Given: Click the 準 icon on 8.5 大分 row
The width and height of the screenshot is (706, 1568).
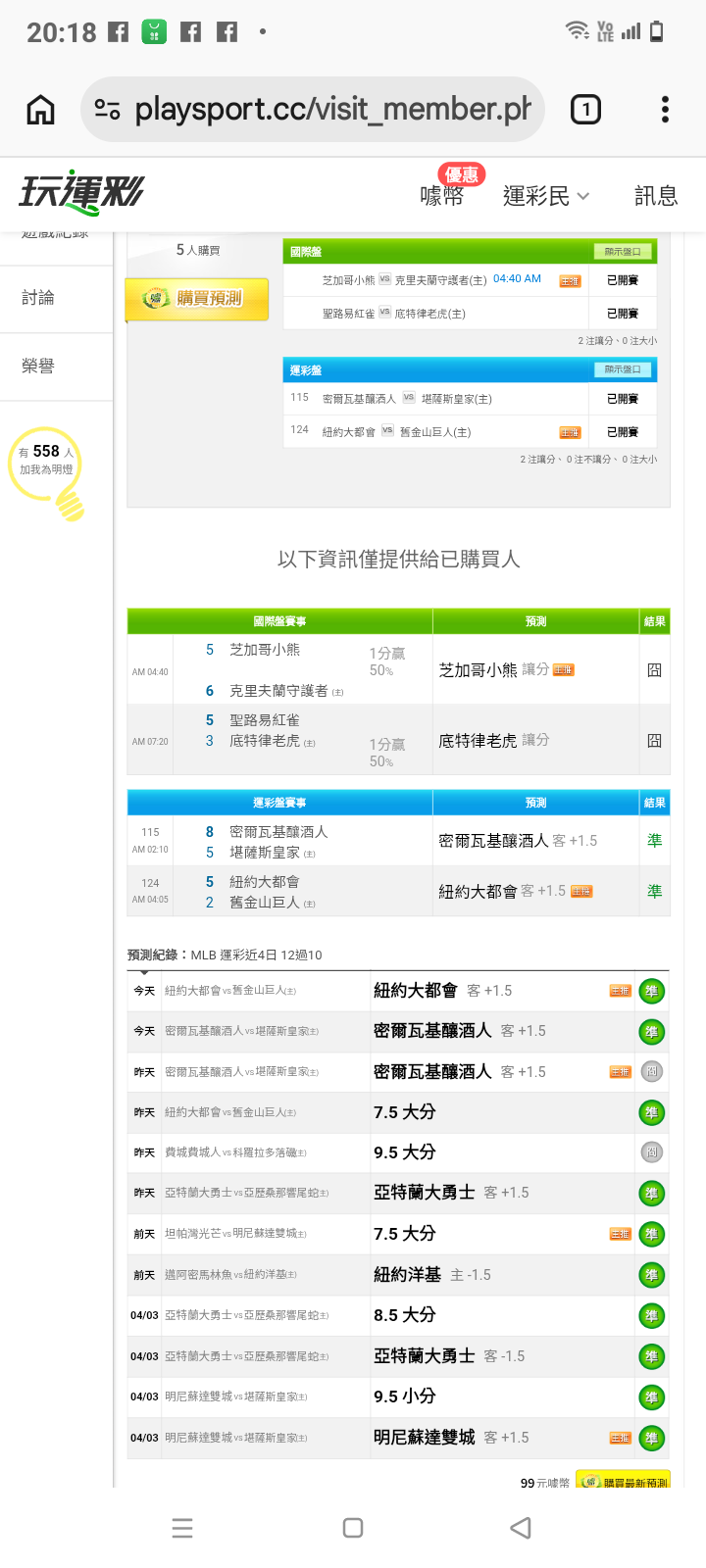Looking at the screenshot, I should 651,1316.
